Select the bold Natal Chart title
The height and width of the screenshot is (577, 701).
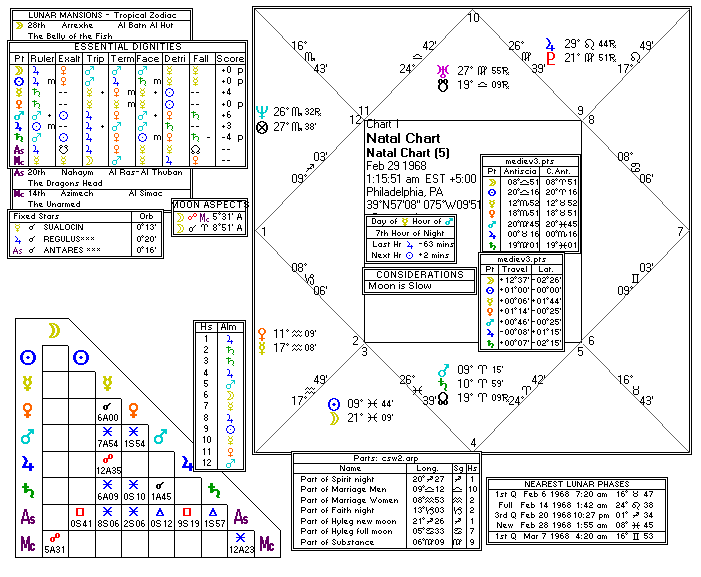coord(399,138)
